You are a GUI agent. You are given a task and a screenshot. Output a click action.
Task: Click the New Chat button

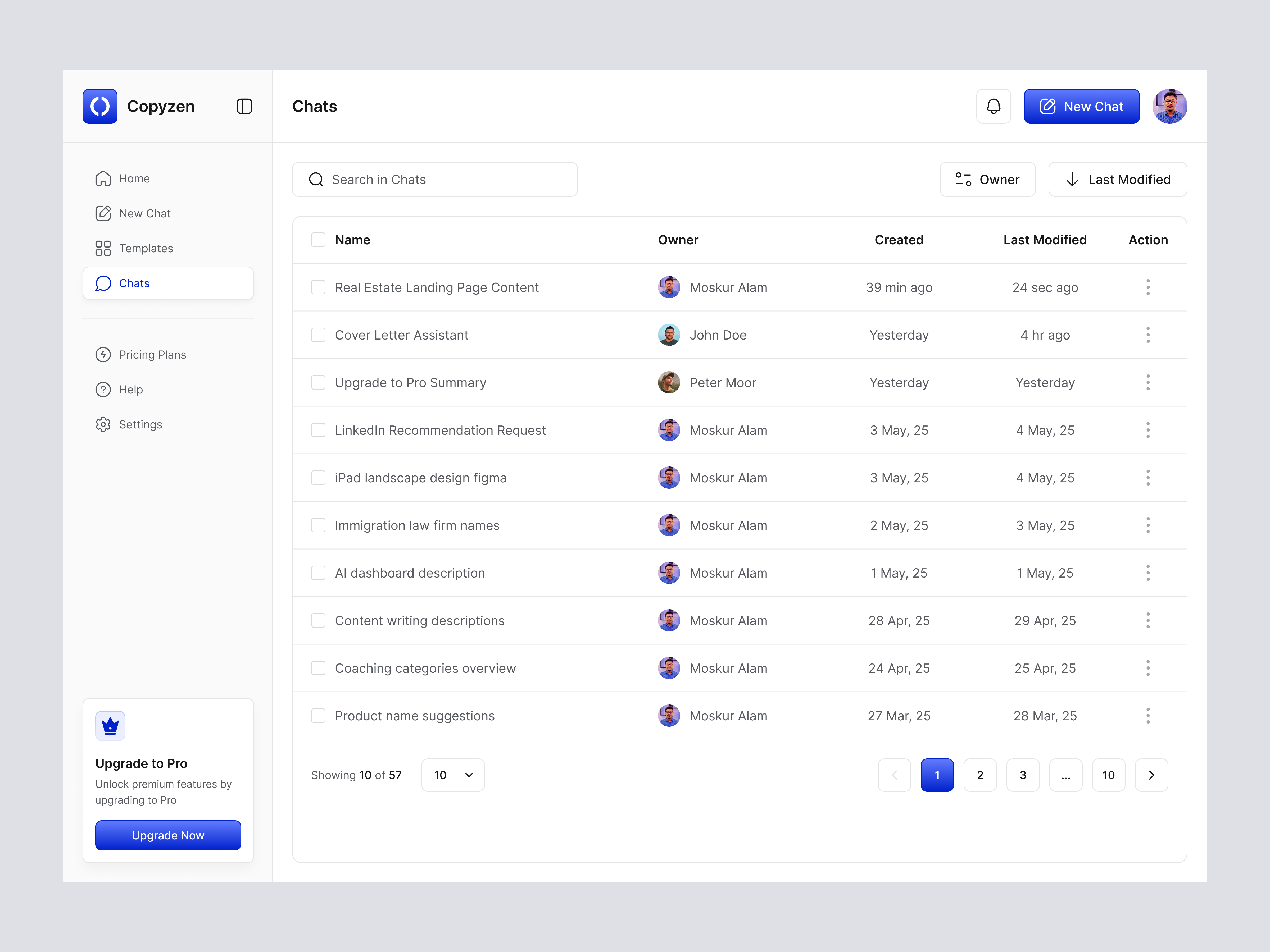coord(1081,106)
